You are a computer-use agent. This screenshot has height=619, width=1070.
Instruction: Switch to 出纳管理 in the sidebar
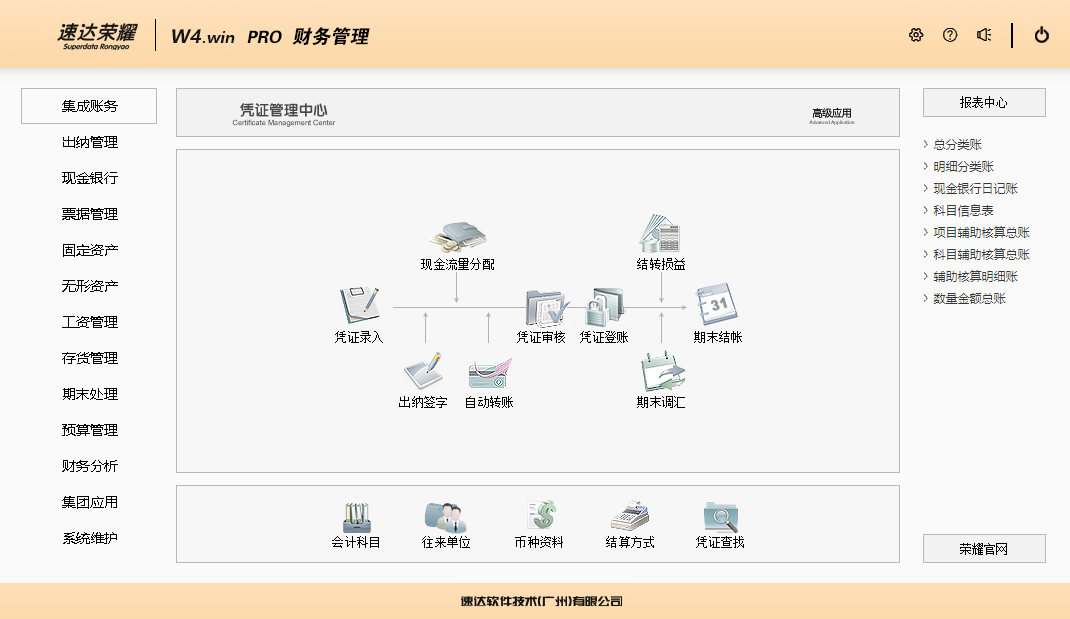(x=89, y=142)
